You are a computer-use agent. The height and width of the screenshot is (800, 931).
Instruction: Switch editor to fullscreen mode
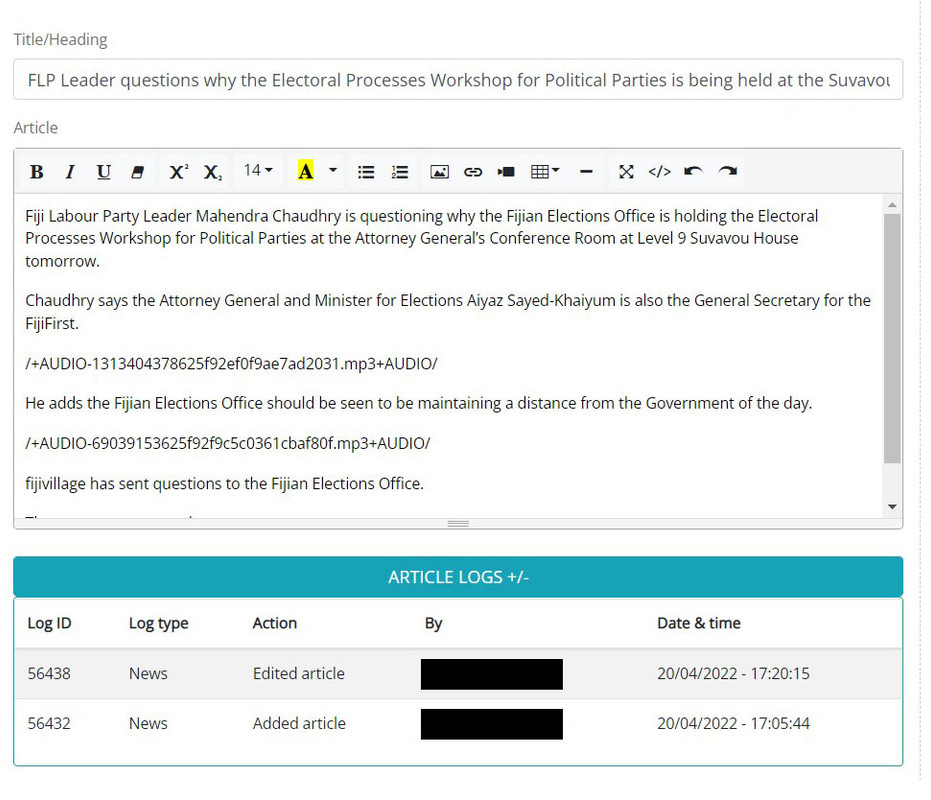point(626,172)
